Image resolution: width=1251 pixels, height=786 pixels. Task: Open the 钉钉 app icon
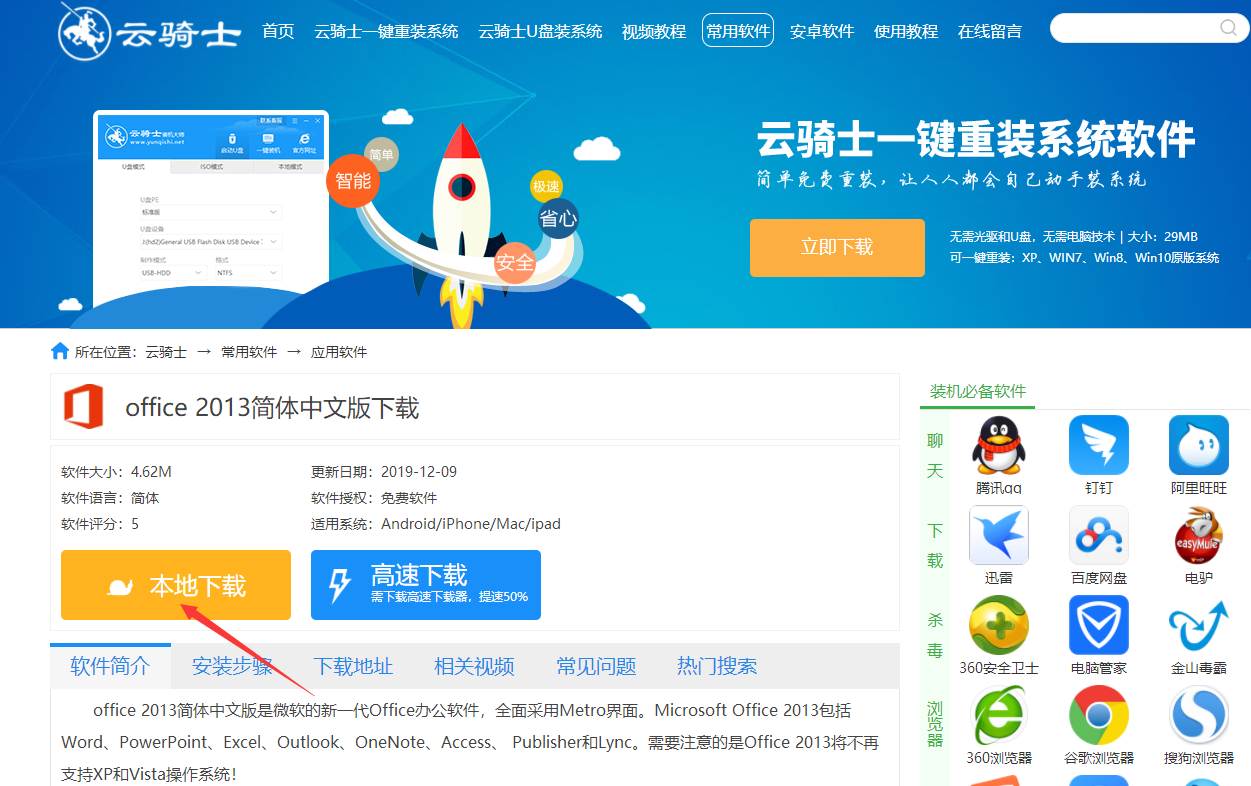tap(1099, 446)
